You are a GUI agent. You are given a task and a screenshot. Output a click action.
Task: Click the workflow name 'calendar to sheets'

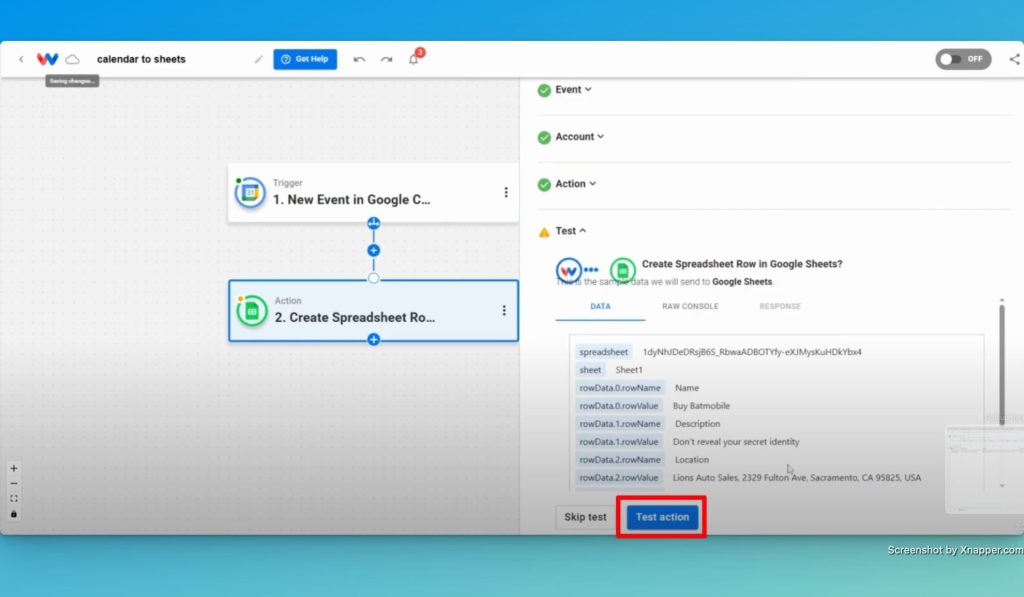coord(141,59)
